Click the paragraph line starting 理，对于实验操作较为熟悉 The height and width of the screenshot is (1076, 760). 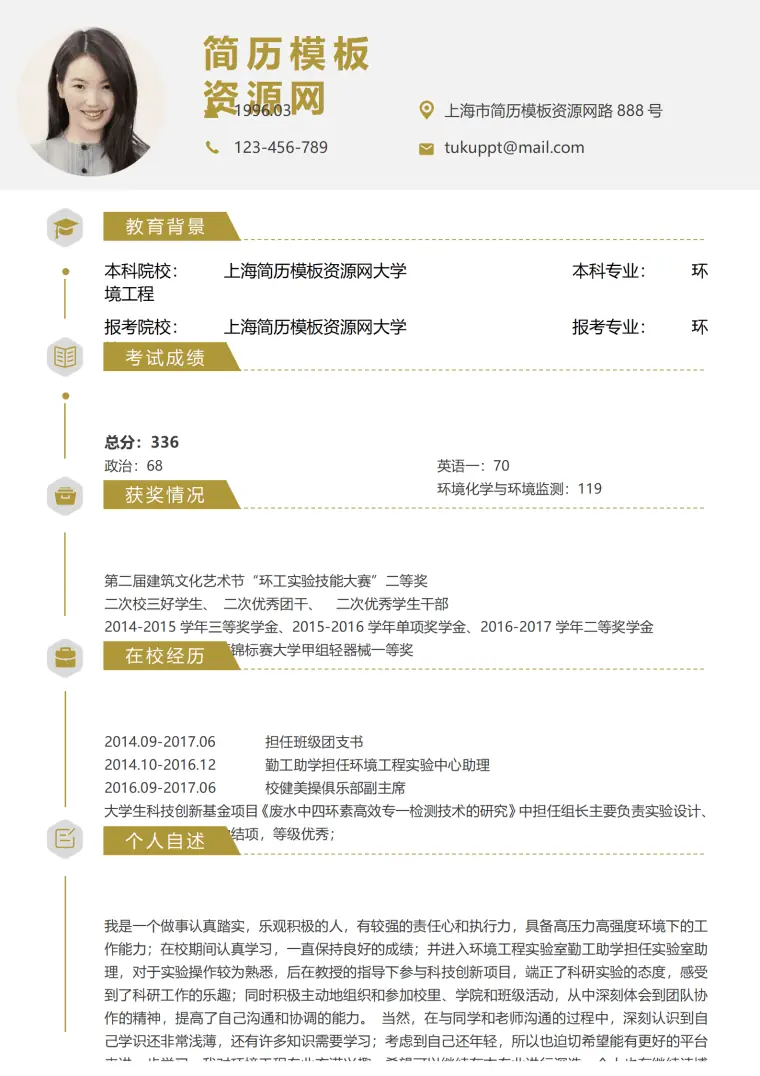tap(406, 972)
